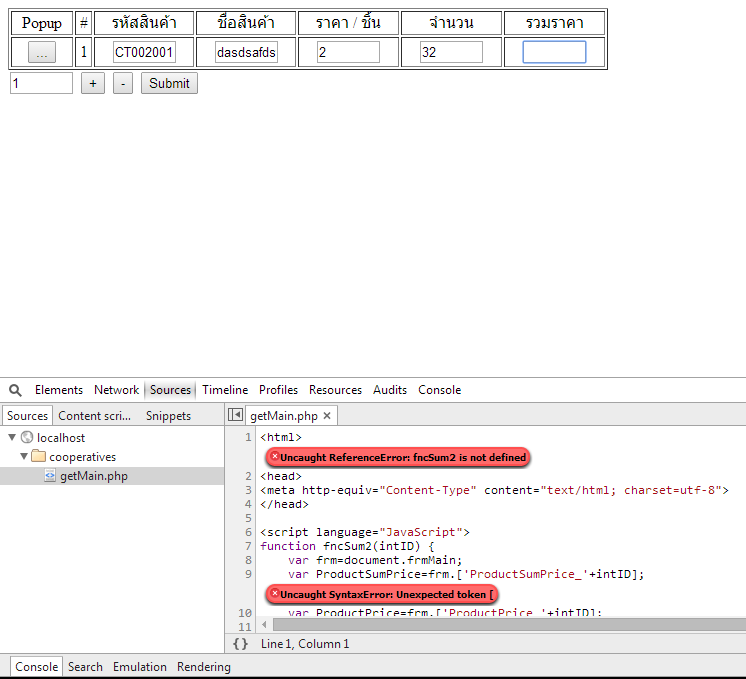746x679 pixels.
Task: Click the DevTools magnifier search icon
Action: pyautogui.click(x=15, y=390)
